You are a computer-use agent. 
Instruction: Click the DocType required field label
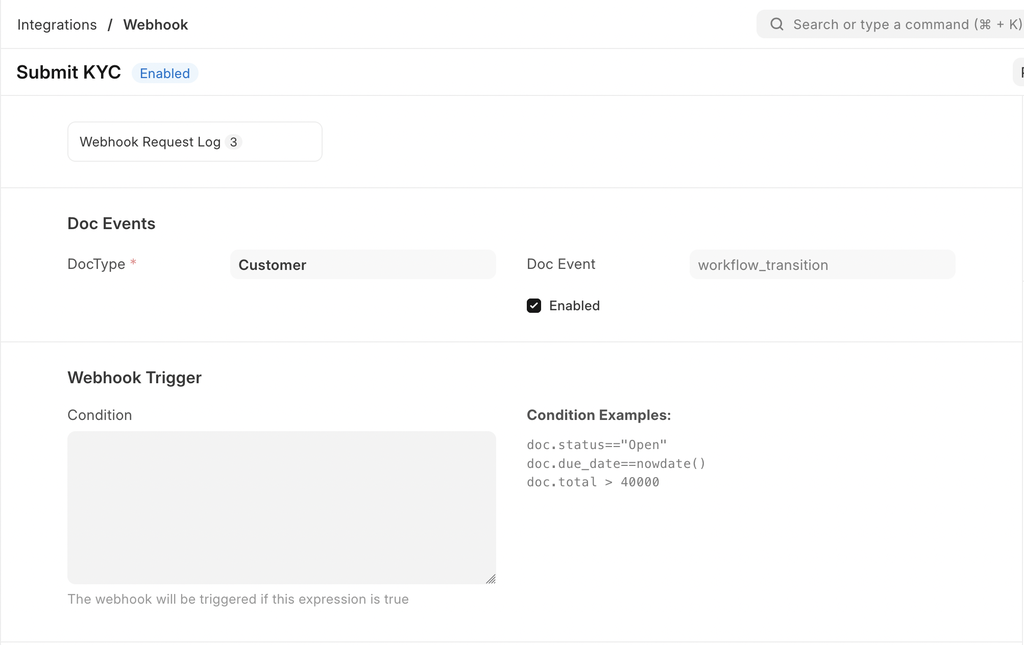tap(95, 263)
